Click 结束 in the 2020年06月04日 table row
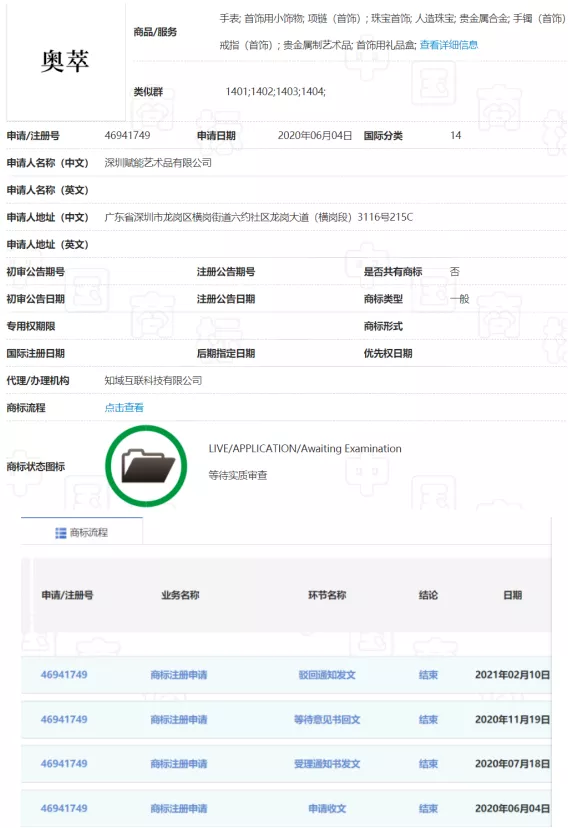The width and height of the screenshot is (568, 828). pyautogui.click(x=428, y=809)
